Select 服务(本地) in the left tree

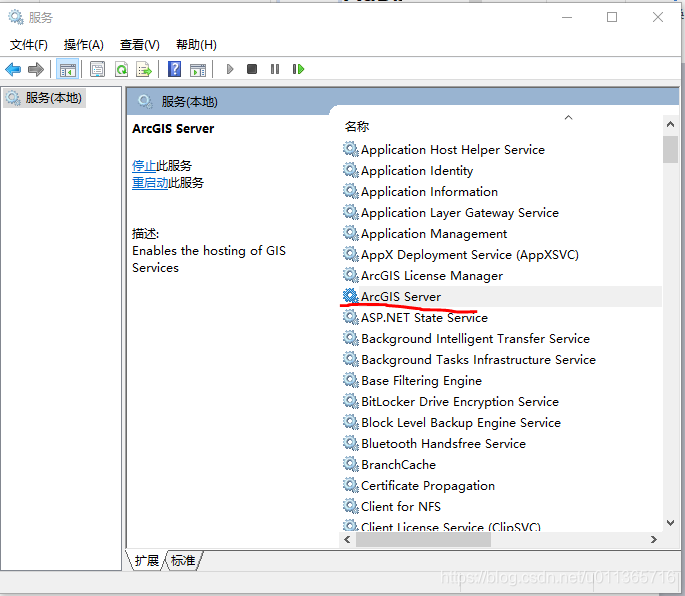pos(45,98)
